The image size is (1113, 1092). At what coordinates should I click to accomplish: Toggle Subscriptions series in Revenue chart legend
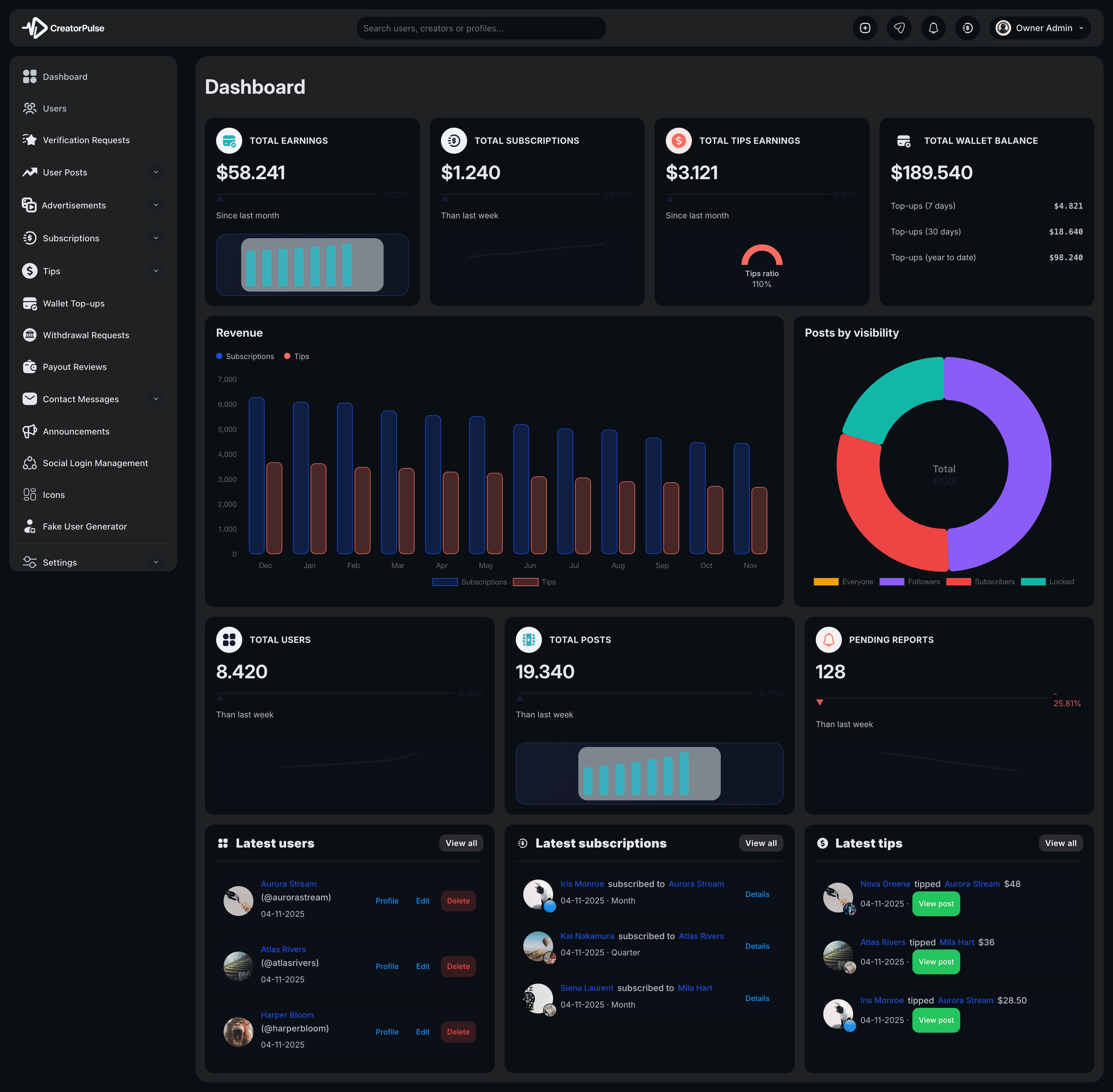pyautogui.click(x=470, y=581)
